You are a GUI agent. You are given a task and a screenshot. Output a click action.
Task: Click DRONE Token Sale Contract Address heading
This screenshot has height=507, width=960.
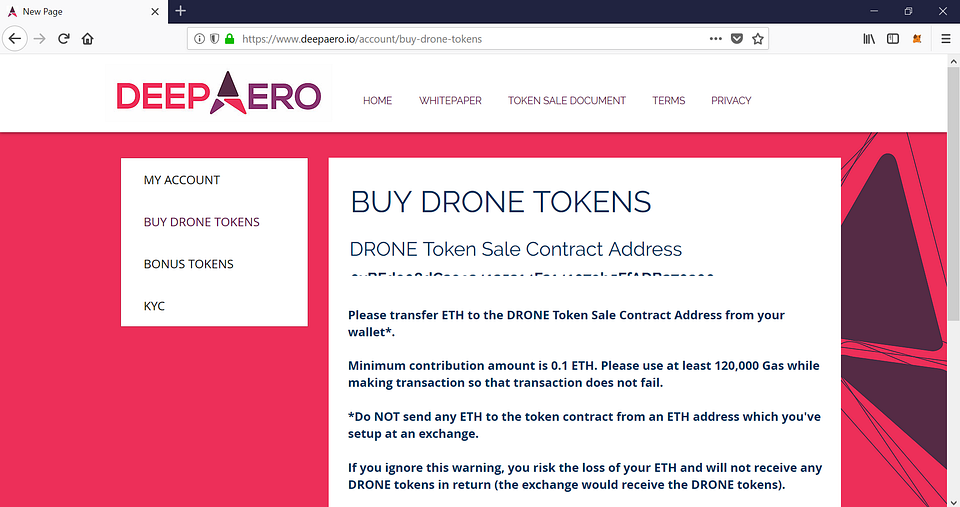516,249
